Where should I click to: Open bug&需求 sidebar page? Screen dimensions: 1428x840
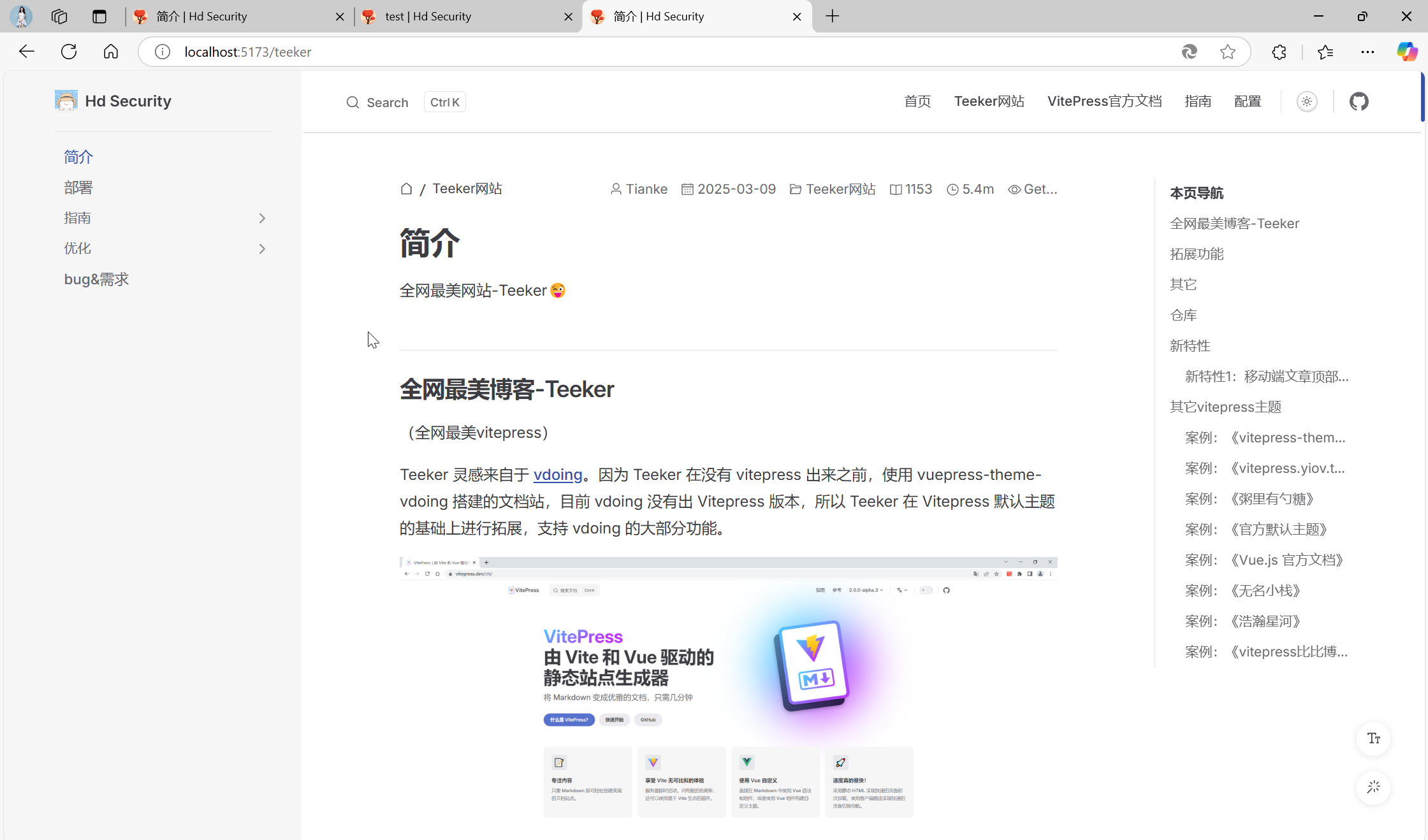click(x=96, y=279)
